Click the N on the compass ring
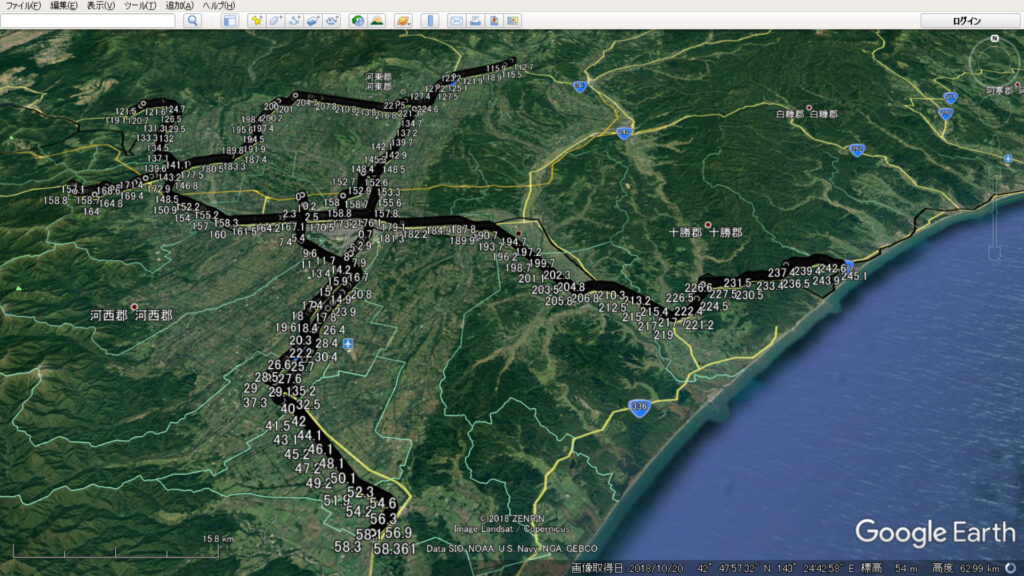This screenshot has height=576, width=1024. click(995, 39)
